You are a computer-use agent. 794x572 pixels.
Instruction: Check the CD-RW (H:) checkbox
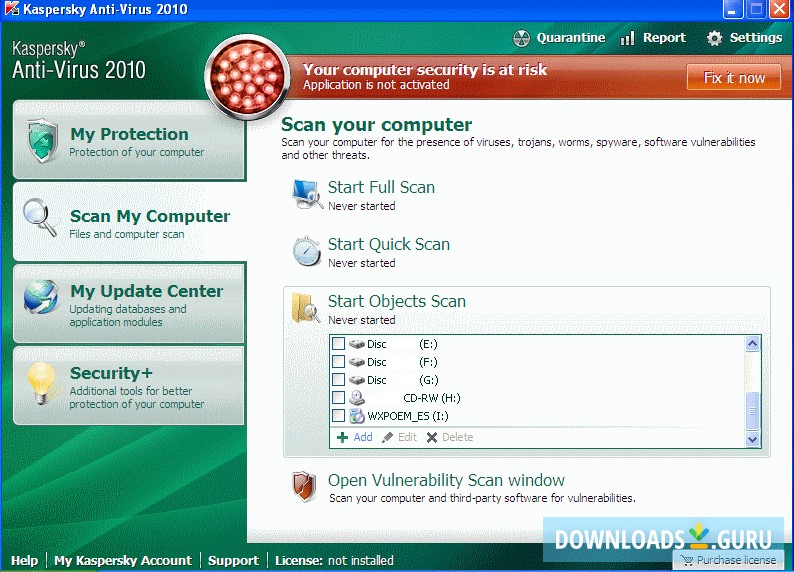pyautogui.click(x=338, y=398)
